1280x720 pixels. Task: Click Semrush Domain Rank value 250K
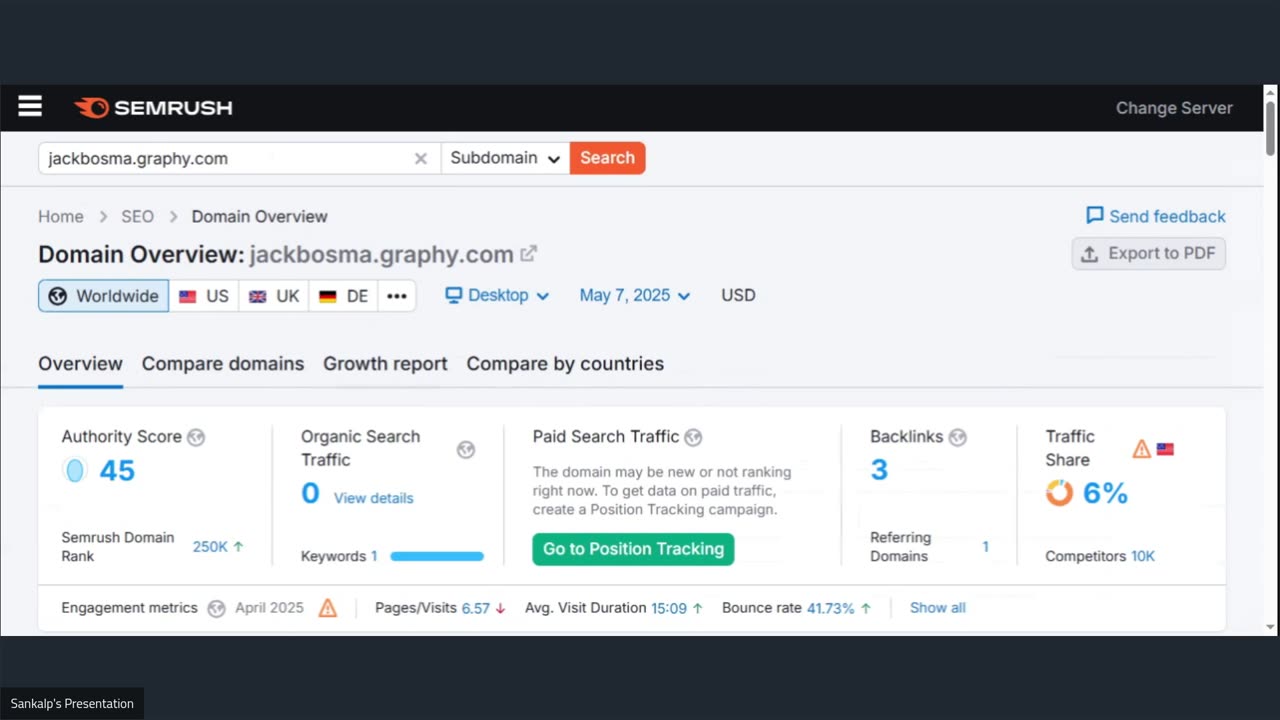pyautogui.click(x=210, y=547)
